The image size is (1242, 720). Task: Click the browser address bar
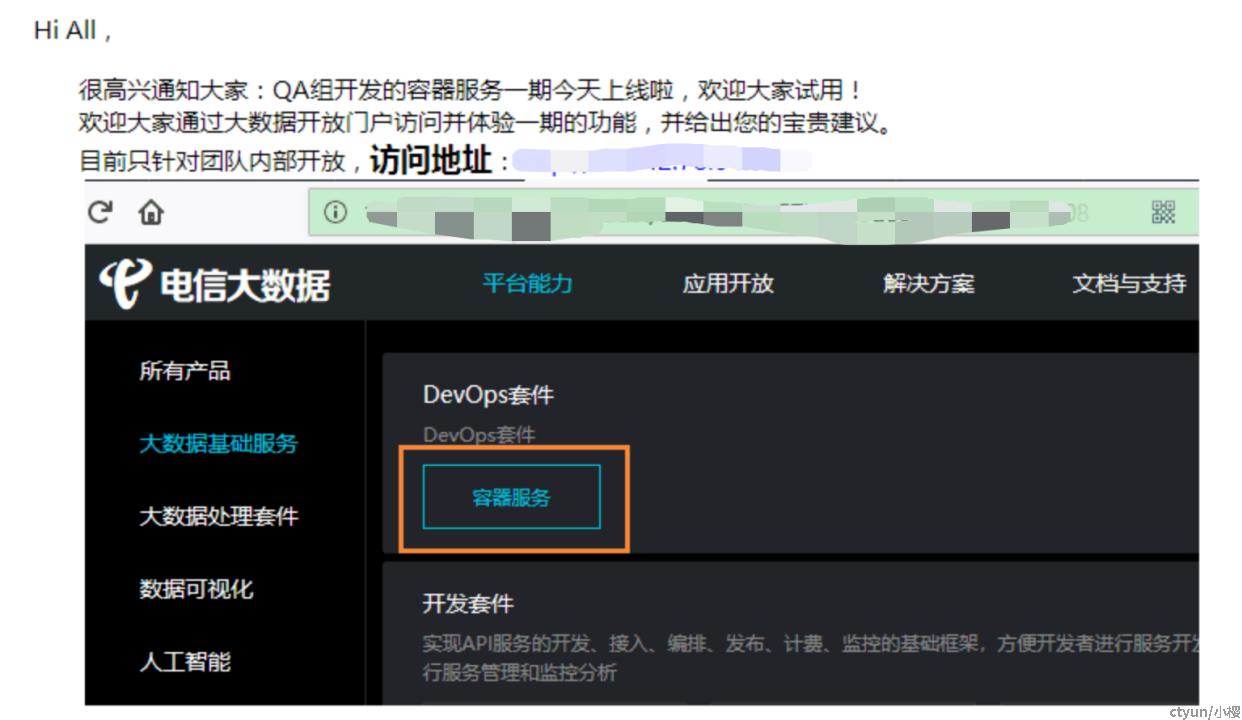(753, 212)
